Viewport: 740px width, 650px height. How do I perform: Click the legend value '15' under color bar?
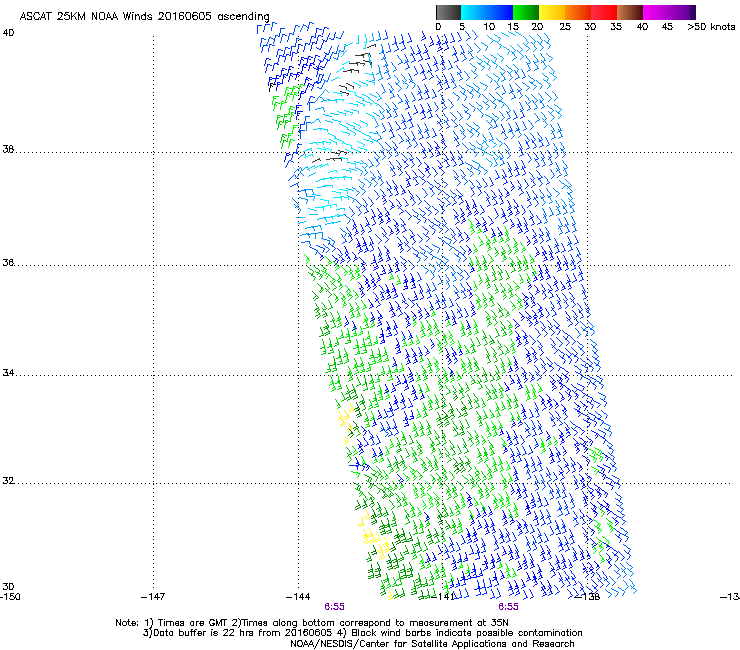513,26
